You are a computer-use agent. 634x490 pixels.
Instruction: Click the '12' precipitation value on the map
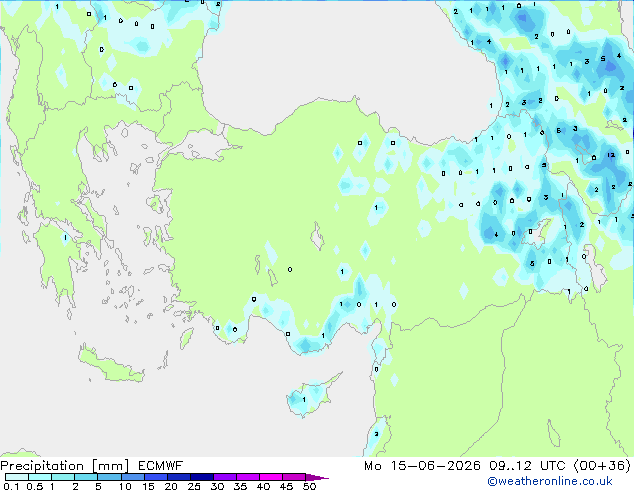(x=611, y=155)
